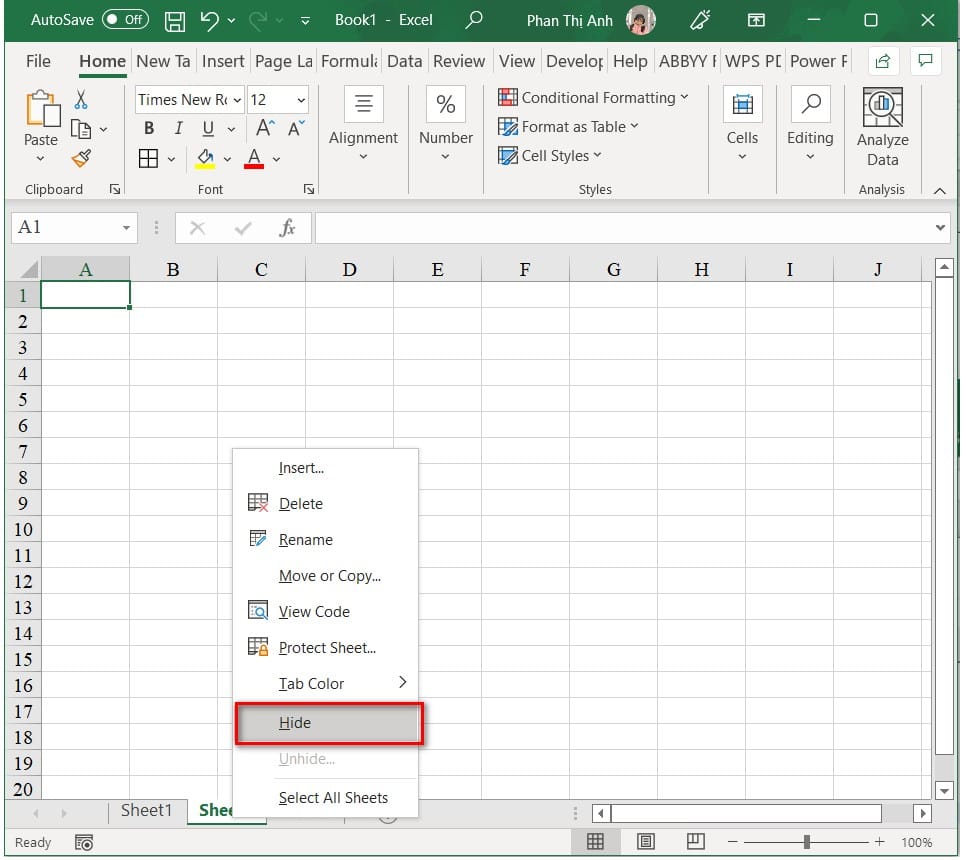This screenshot has width=967, height=860.
Task: Switch to Review ribbon tab
Action: coord(459,62)
